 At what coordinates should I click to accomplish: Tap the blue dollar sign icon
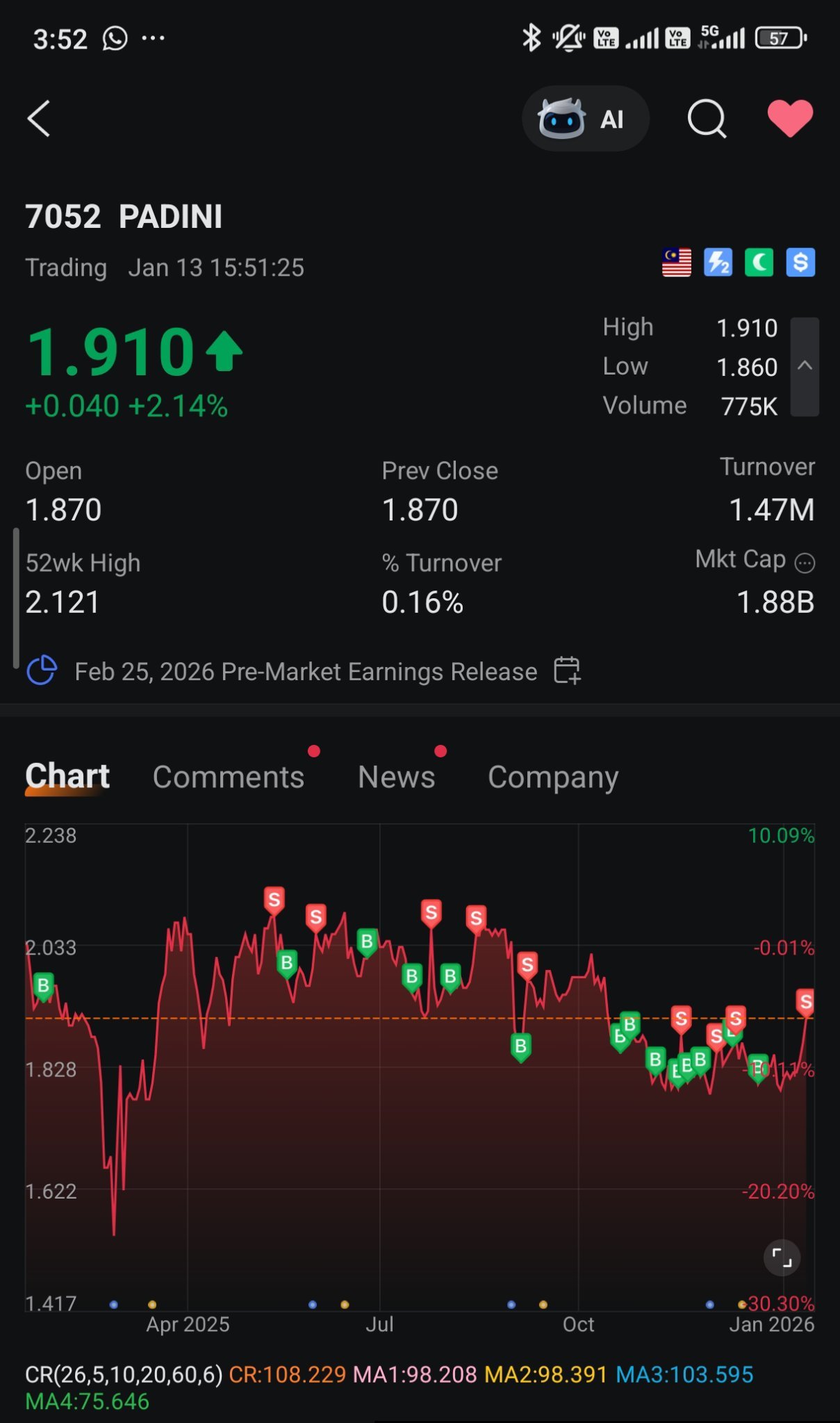coord(800,263)
